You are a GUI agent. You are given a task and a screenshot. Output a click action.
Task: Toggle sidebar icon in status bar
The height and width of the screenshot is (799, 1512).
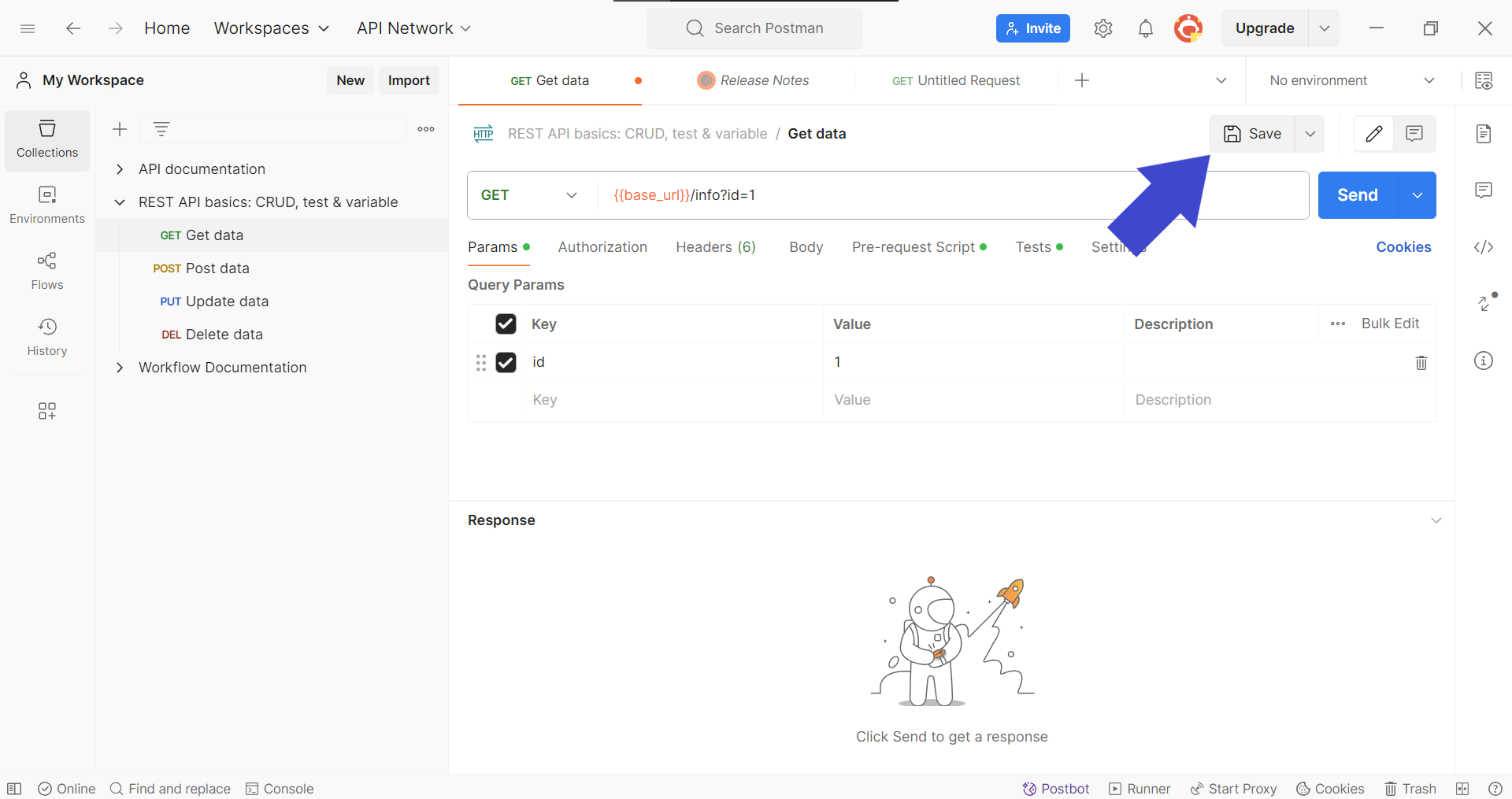[14, 789]
